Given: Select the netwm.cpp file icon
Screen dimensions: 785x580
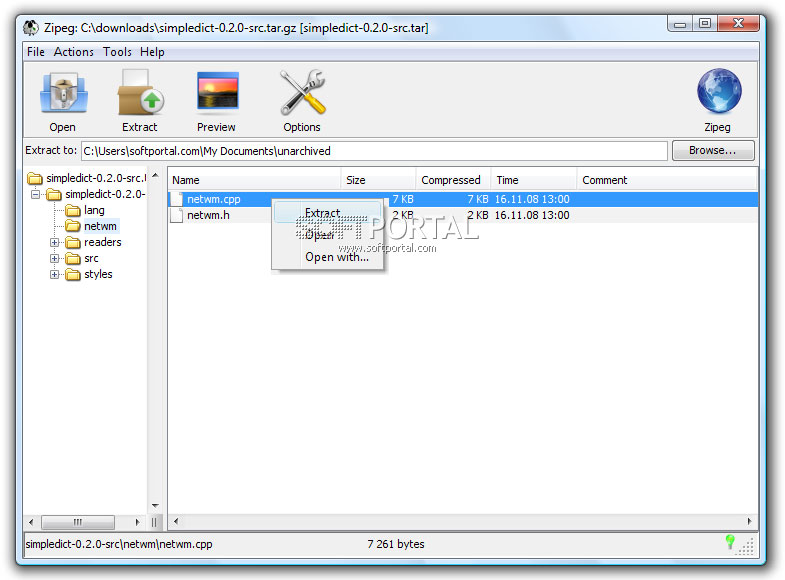Looking at the screenshot, I should coord(176,199).
